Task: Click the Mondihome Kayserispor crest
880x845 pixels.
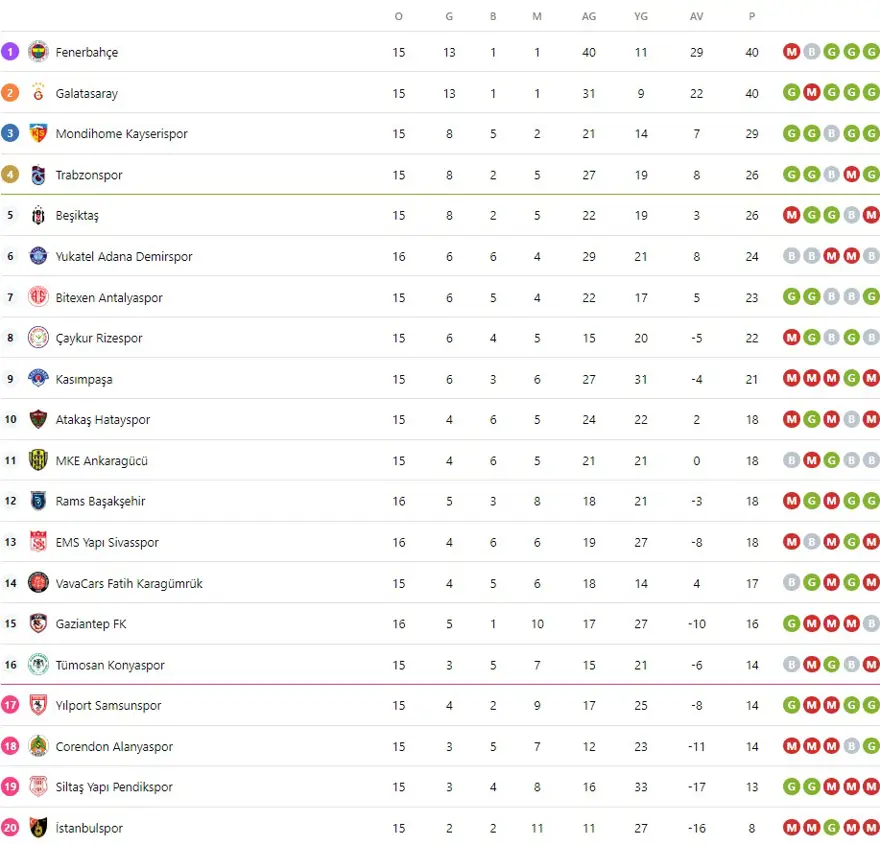Action: click(x=38, y=134)
